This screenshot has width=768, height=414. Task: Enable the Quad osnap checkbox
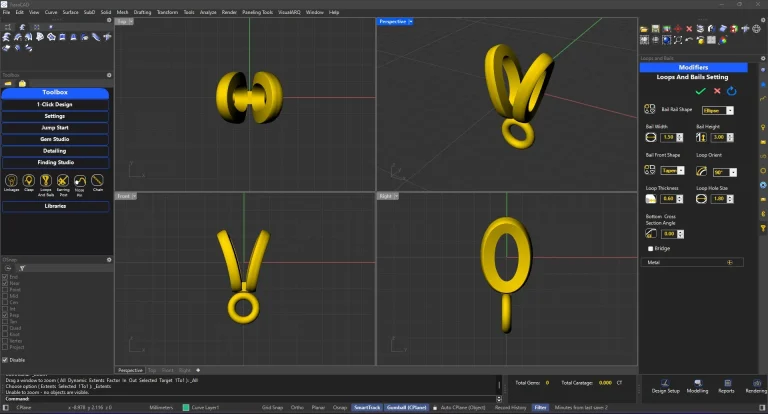(5, 328)
